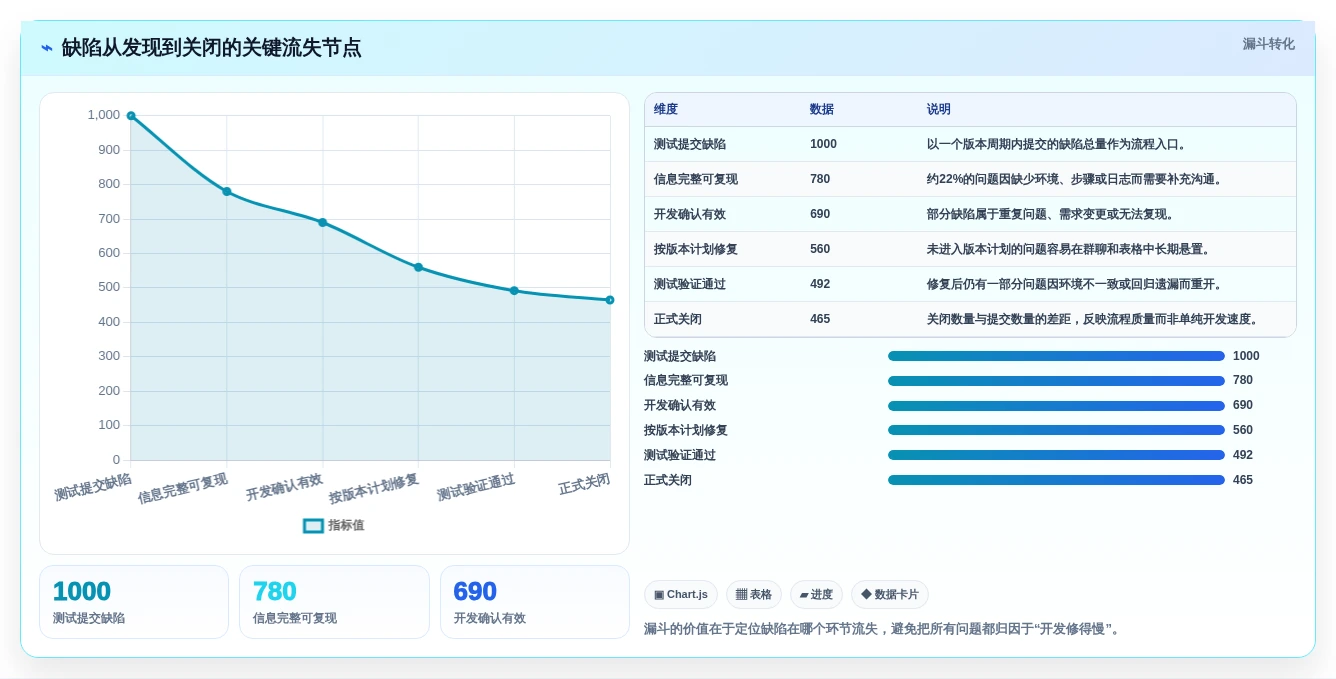Open the 690 开发确认有效 stat card

[x=535, y=602]
